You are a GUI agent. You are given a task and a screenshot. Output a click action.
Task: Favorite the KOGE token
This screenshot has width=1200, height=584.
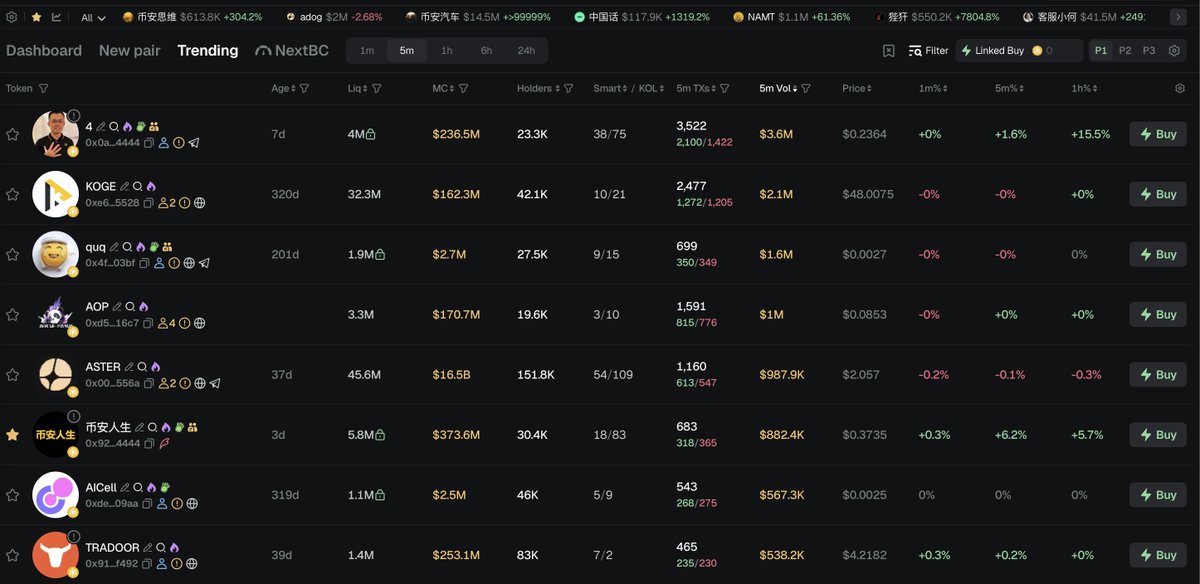pos(12,194)
